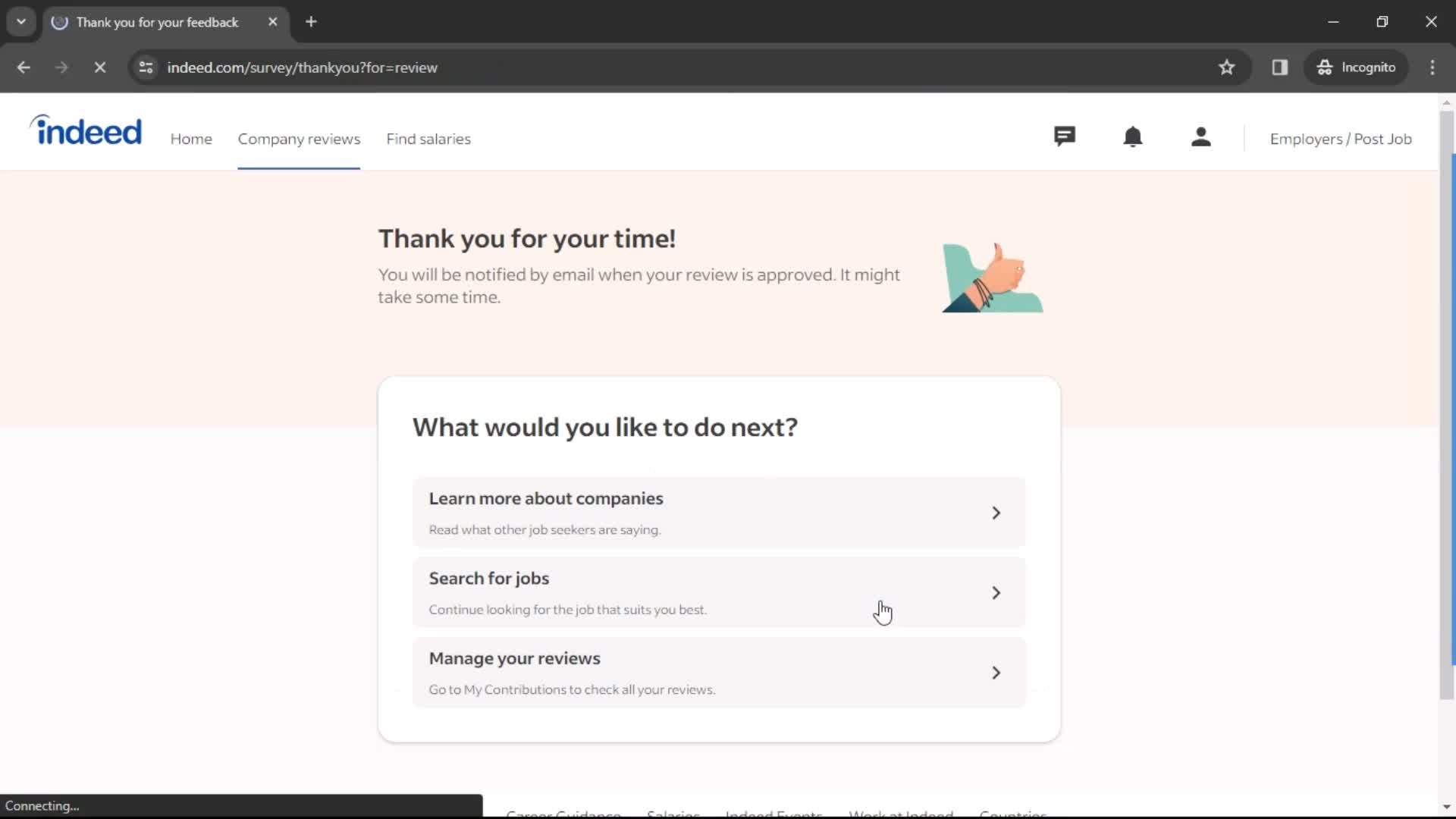The width and height of the screenshot is (1456, 819).
Task: Open the user account profile icon
Action: pos(1201,138)
